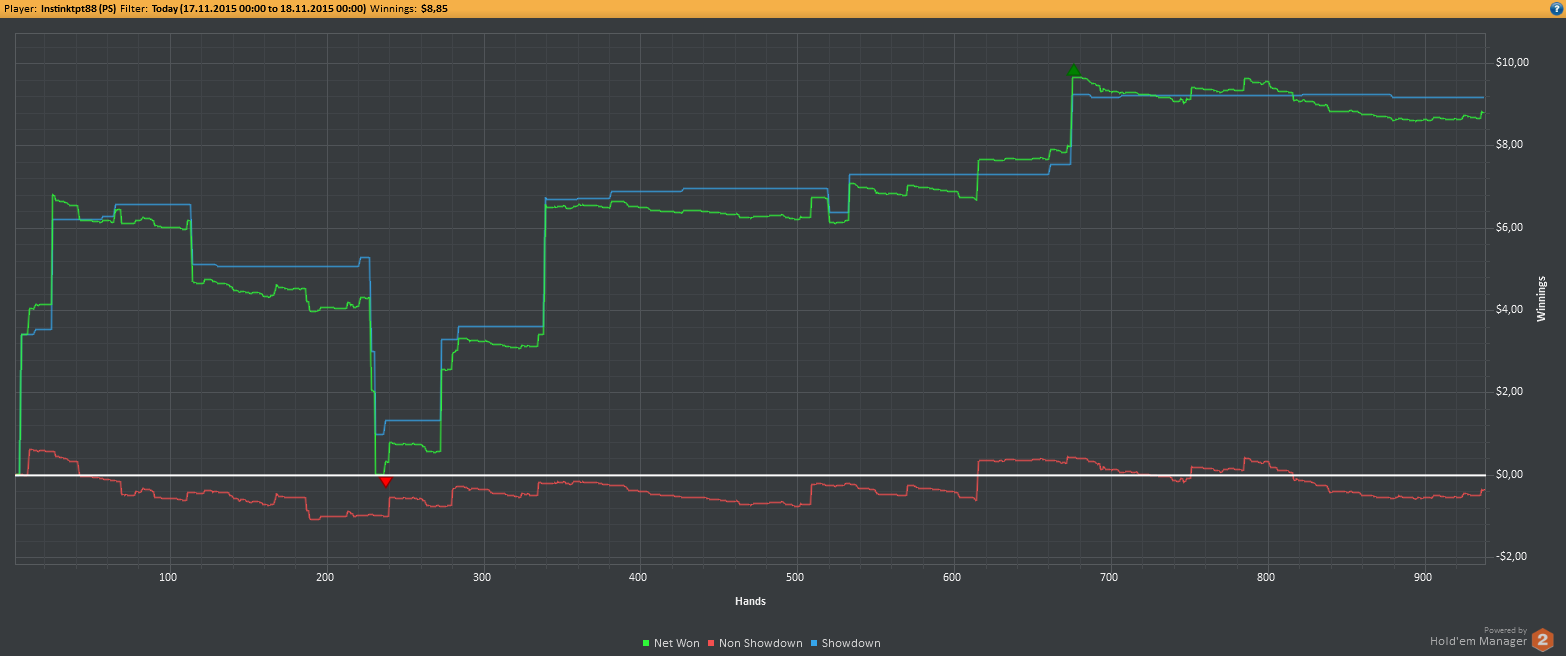The width and height of the screenshot is (1566, 656).
Task: Select the red low-point triangle marker
Action: click(x=386, y=482)
